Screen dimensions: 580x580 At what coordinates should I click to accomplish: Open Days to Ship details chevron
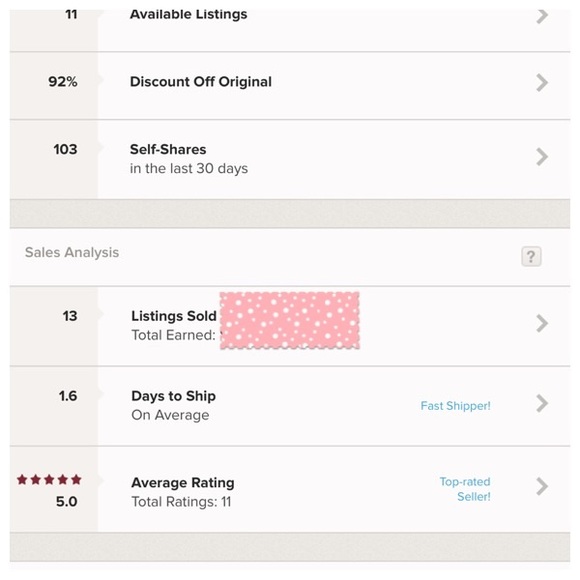[x=542, y=403]
